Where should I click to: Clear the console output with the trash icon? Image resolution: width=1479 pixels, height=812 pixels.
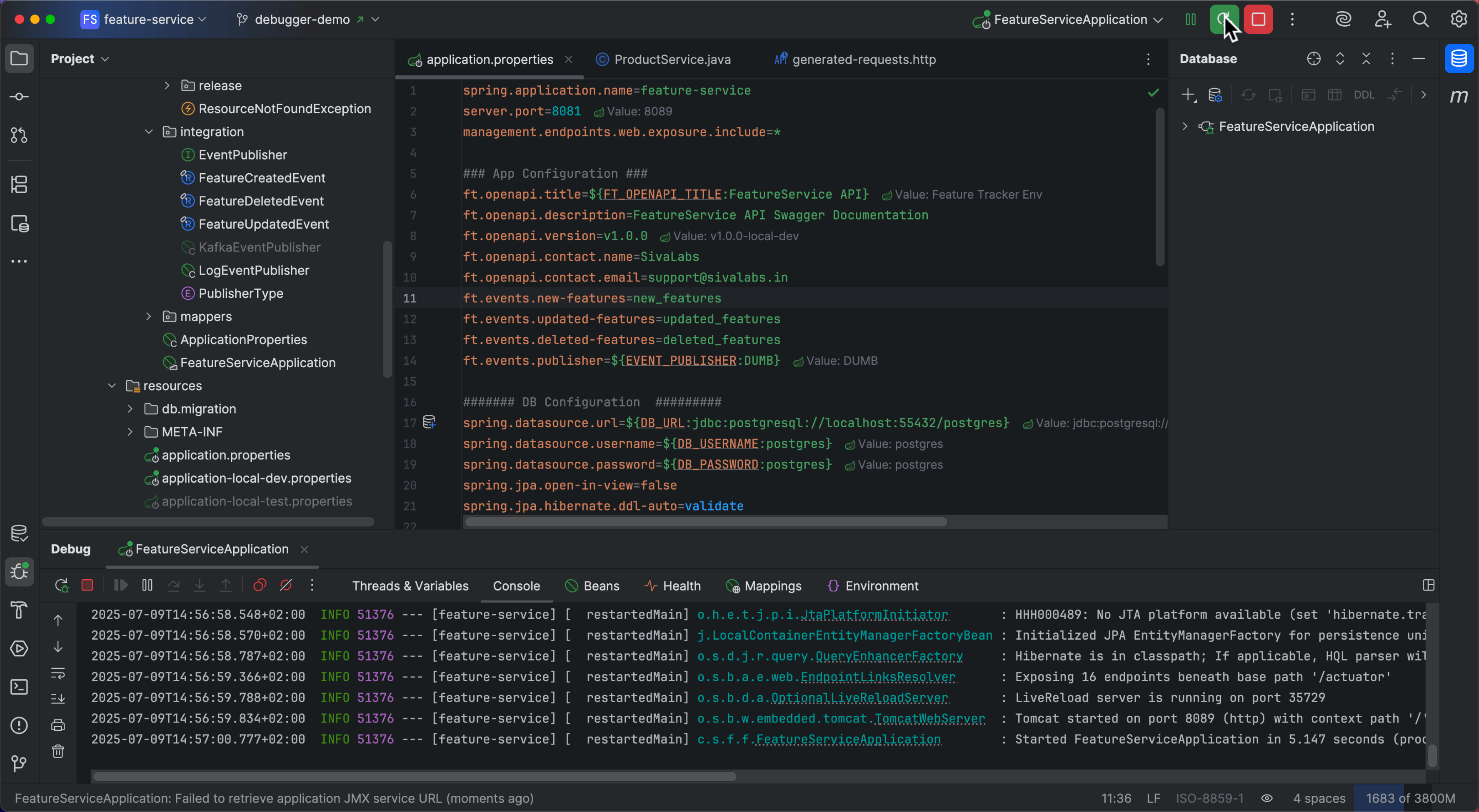click(58, 752)
